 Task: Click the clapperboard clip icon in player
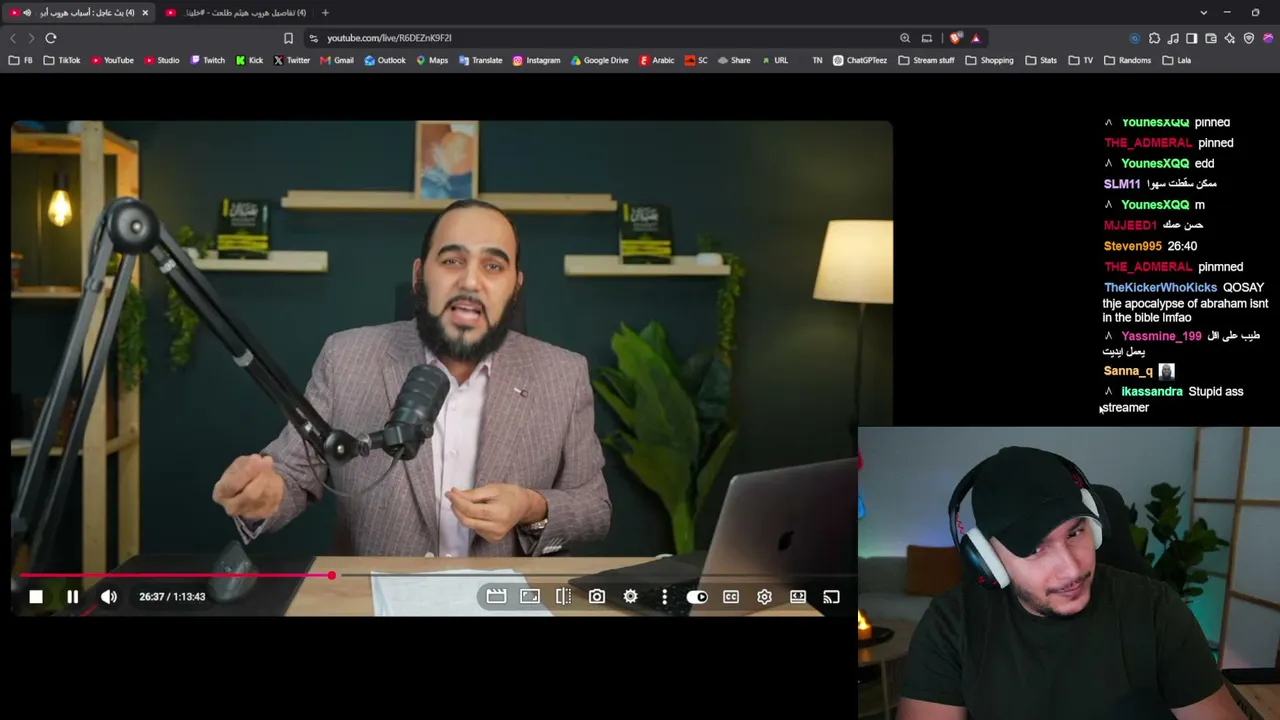496,597
